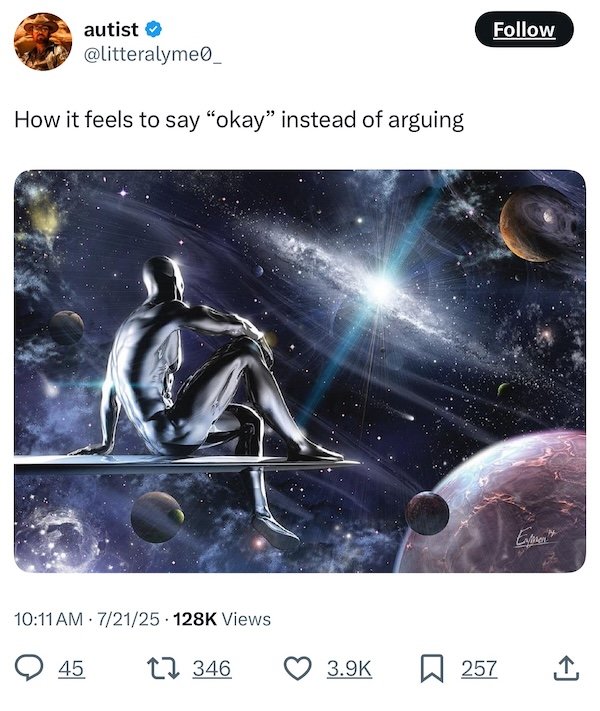Click the reply count 45
600x711 pixels.
coord(69,668)
